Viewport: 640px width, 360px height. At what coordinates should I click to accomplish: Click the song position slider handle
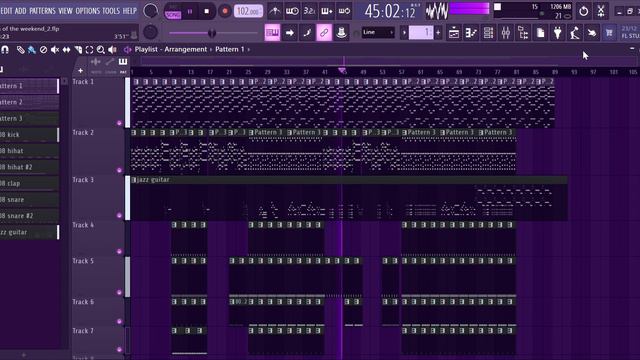(x=211, y=33)
